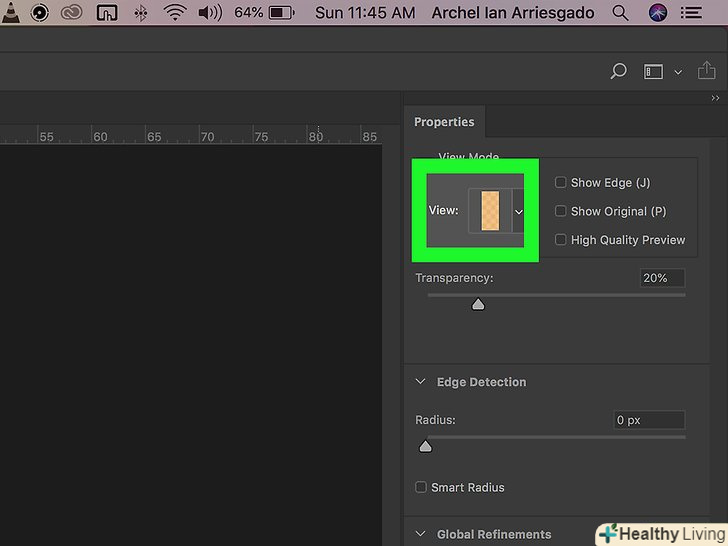Click the workspace layout icon
The width and height of the screenshot is (728, 546).
click(653, 72)
